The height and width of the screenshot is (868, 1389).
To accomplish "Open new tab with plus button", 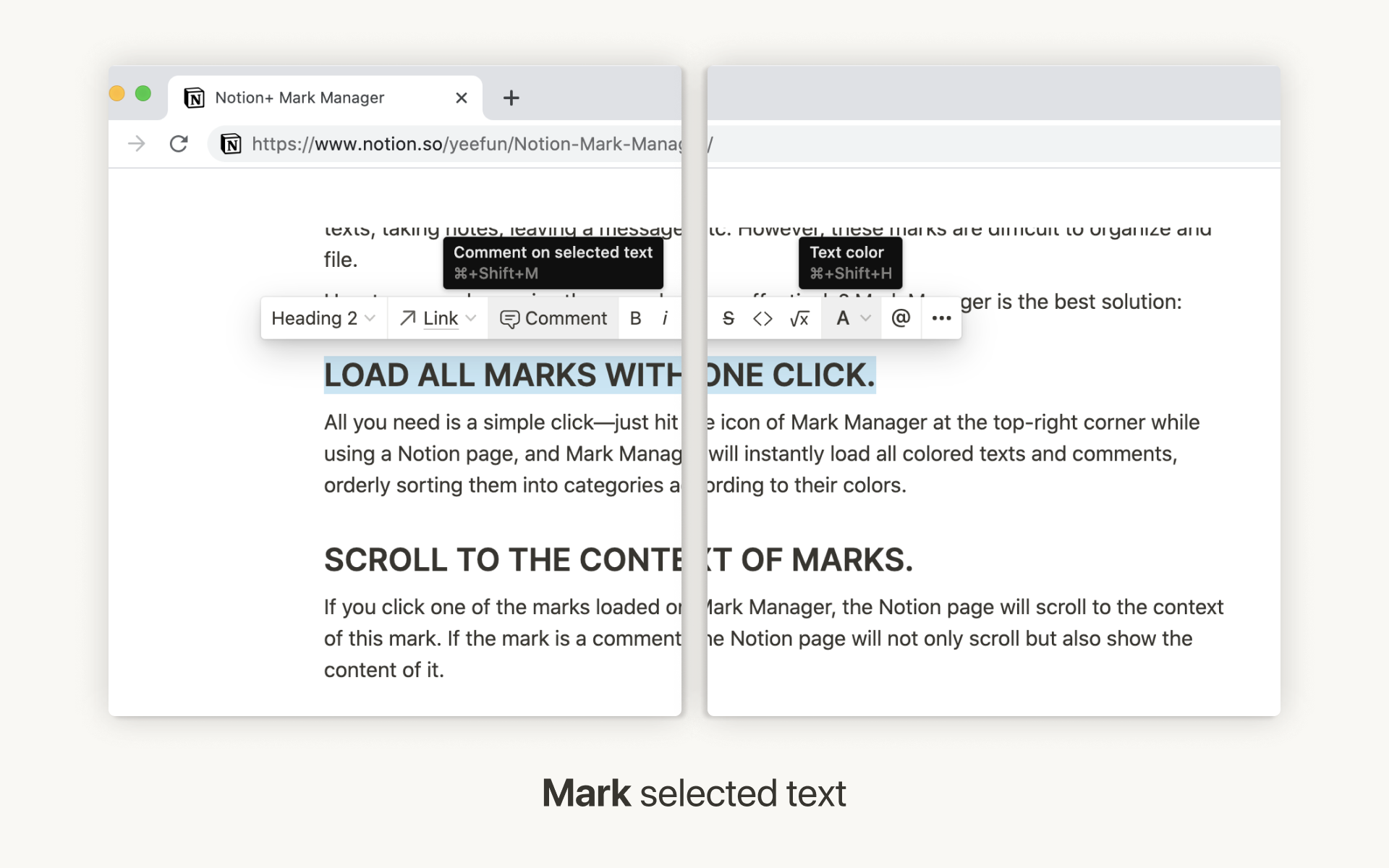I will (x=510, y=97).
